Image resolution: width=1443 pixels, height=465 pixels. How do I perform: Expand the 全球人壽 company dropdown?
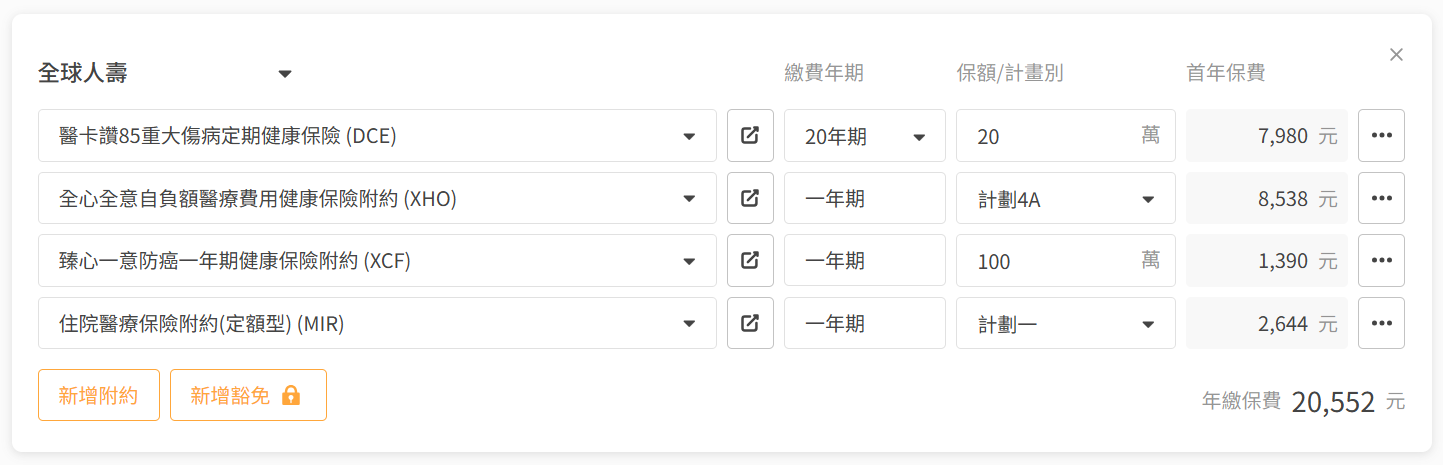point(165,74)
